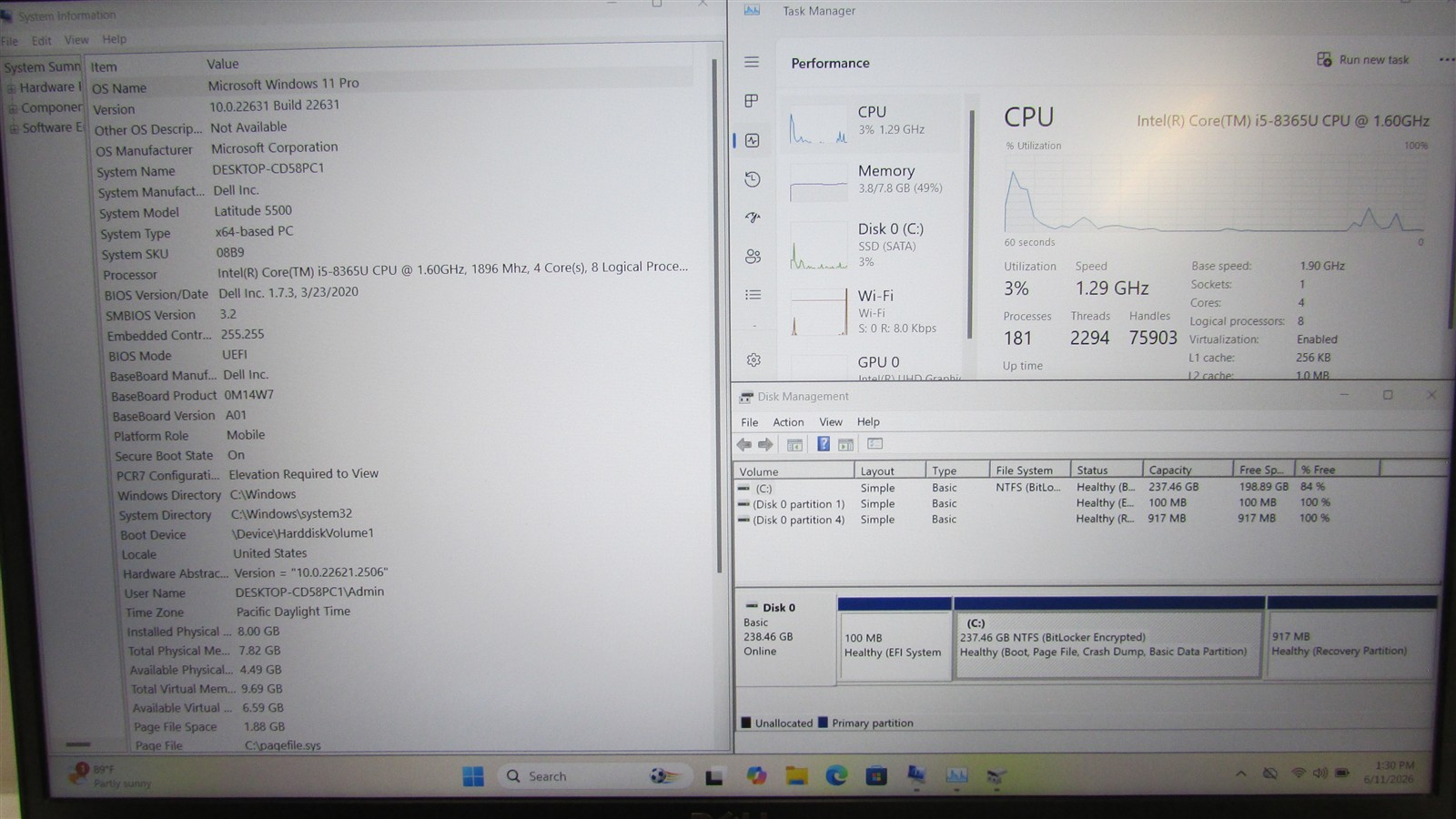The image size is (1456, 819).
Task: Click Run new task in Task Manager
Action: pyautogui.click(x=1363, y=60)
